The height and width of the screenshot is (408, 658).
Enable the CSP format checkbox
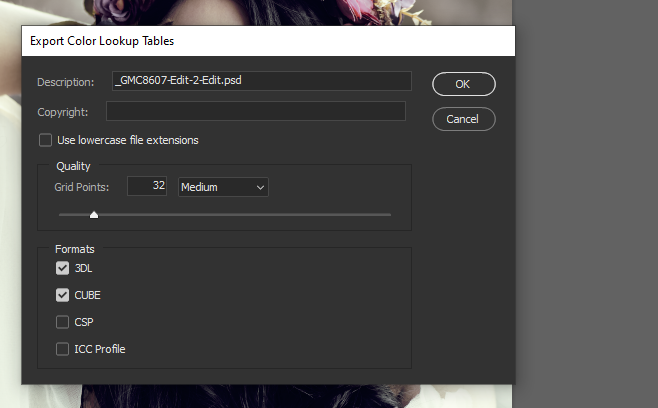(63, 322)
